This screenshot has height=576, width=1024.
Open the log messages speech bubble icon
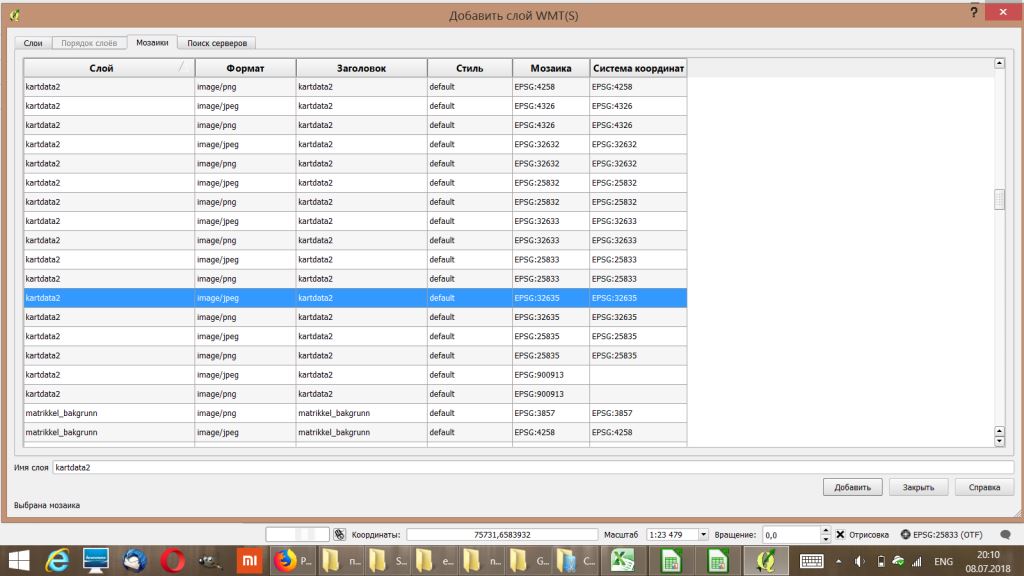point(1005,535)
